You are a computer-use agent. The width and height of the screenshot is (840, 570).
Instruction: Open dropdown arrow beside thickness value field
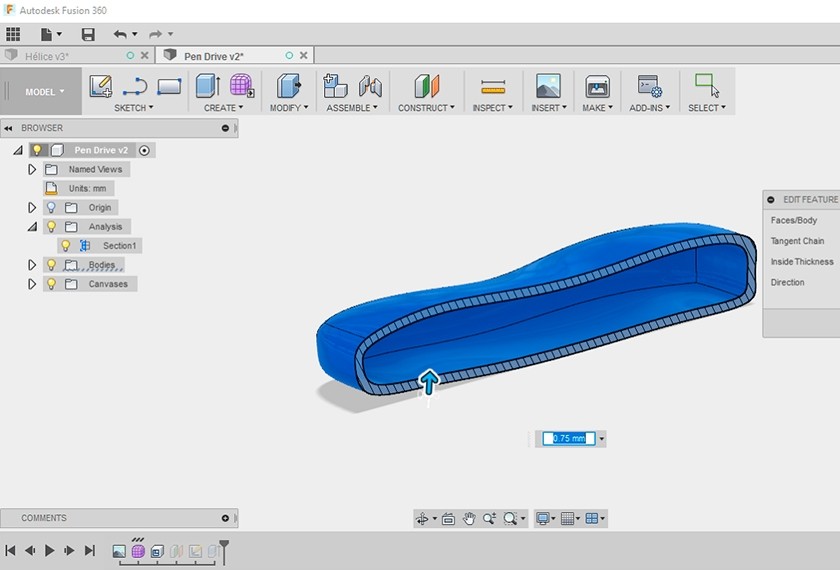pos(601,439)
